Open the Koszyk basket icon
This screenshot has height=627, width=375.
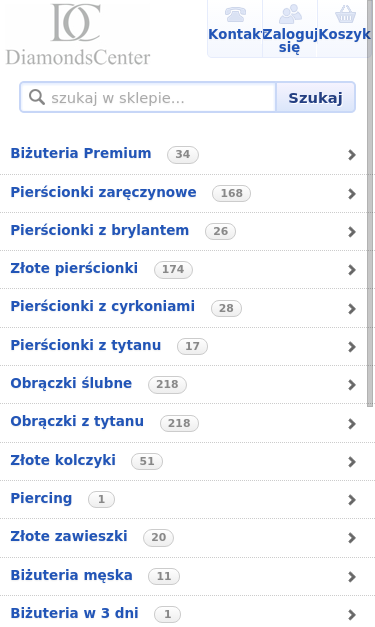click(345, 14)
